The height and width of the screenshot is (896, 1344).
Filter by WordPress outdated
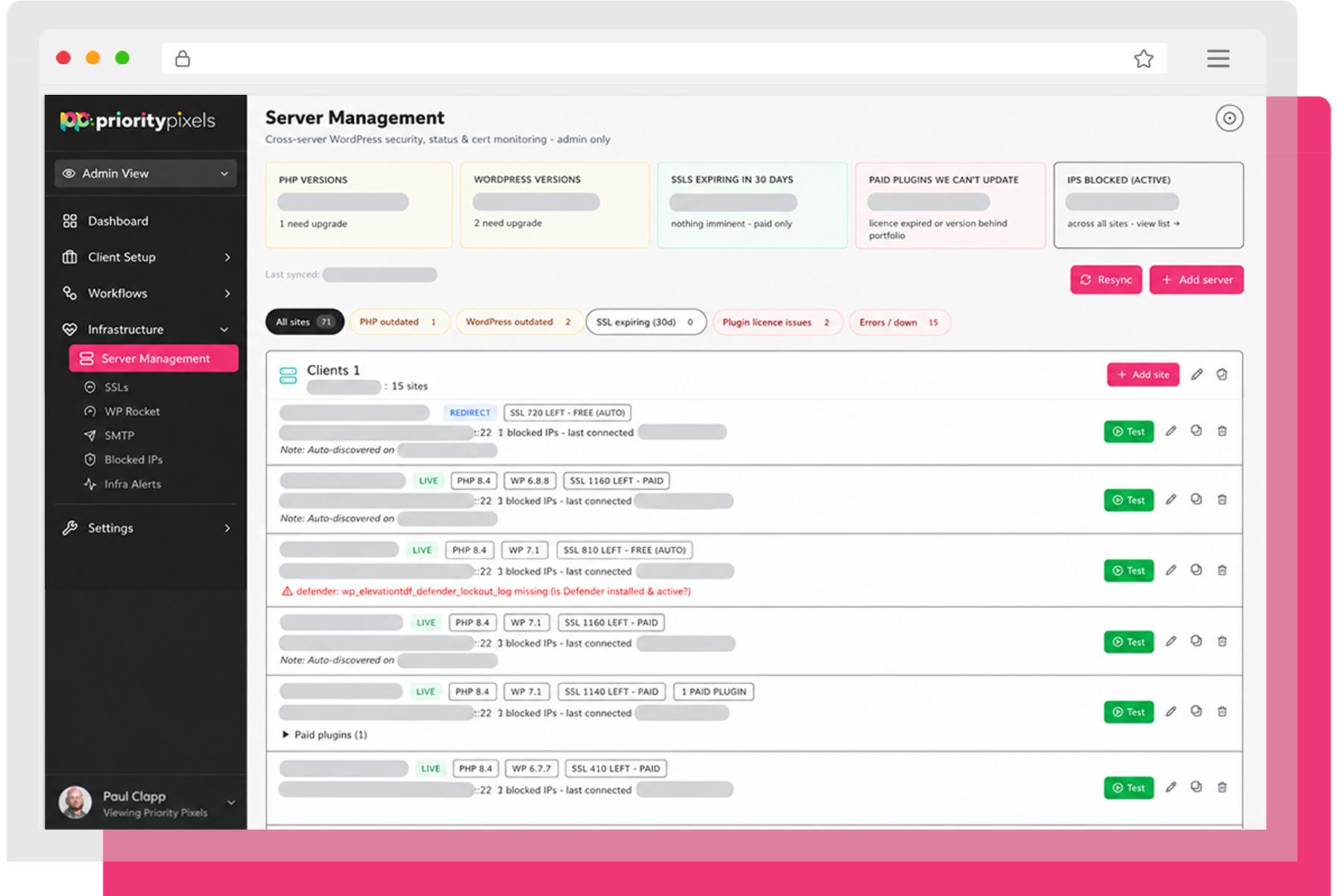pyautogui.click(x=519, y=322)
